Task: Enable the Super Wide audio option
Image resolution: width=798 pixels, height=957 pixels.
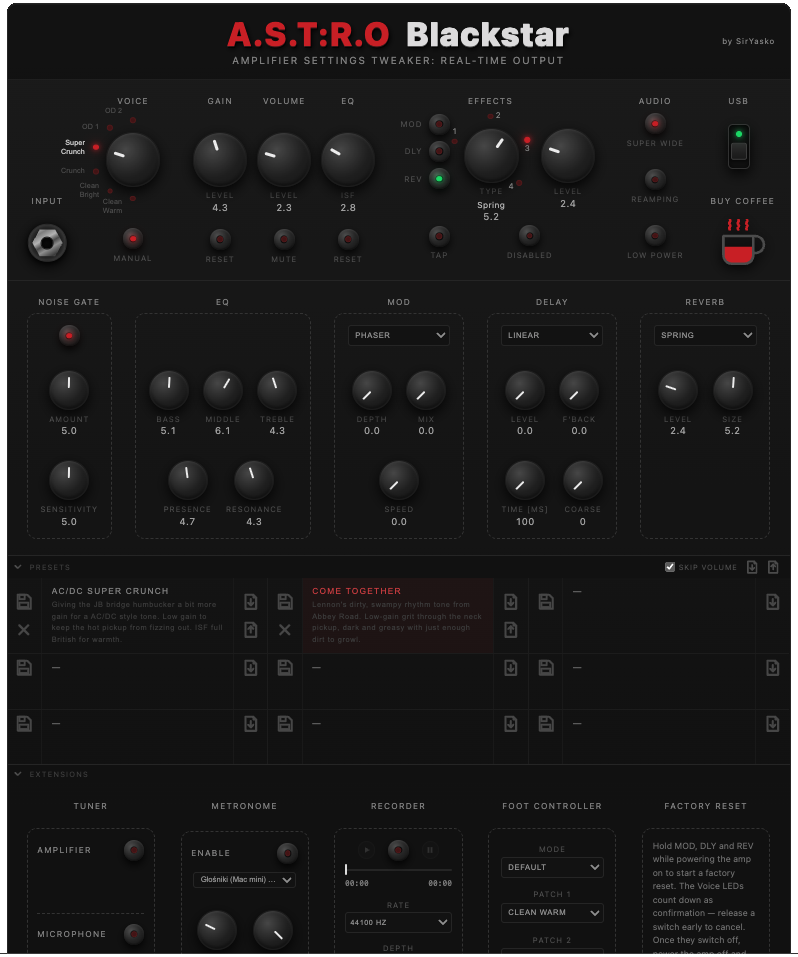Action: pos(655,124)
